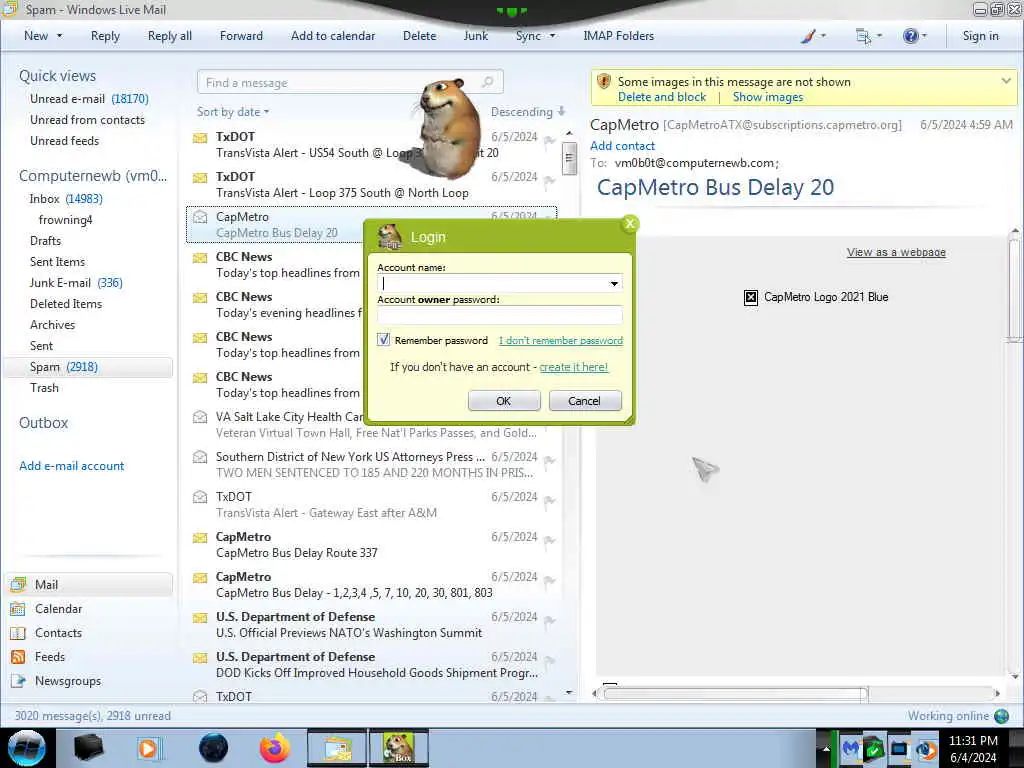Flag the first TxDOT US54 South message

click(x=549, y=140)
